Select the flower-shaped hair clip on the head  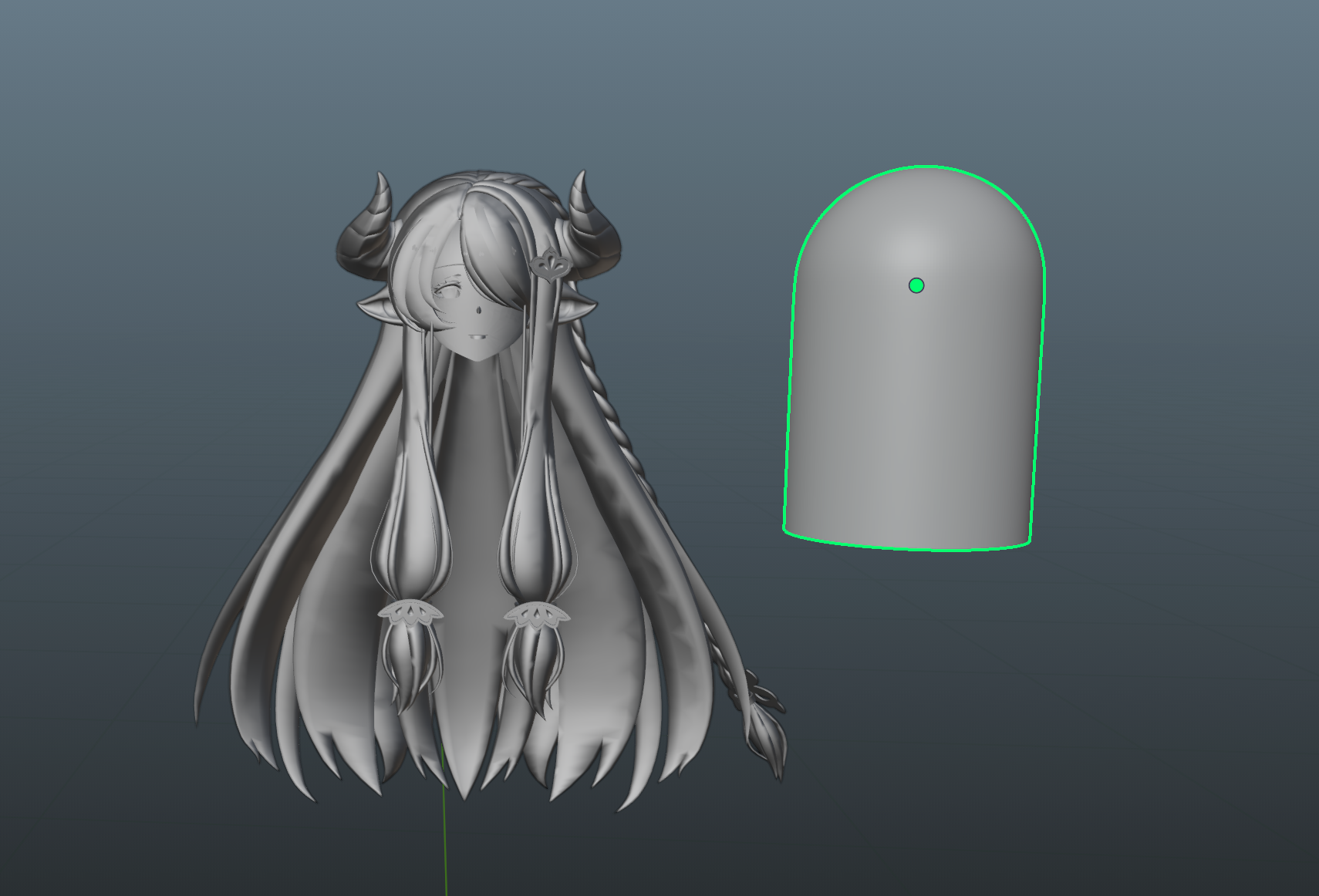click(550, 268)
